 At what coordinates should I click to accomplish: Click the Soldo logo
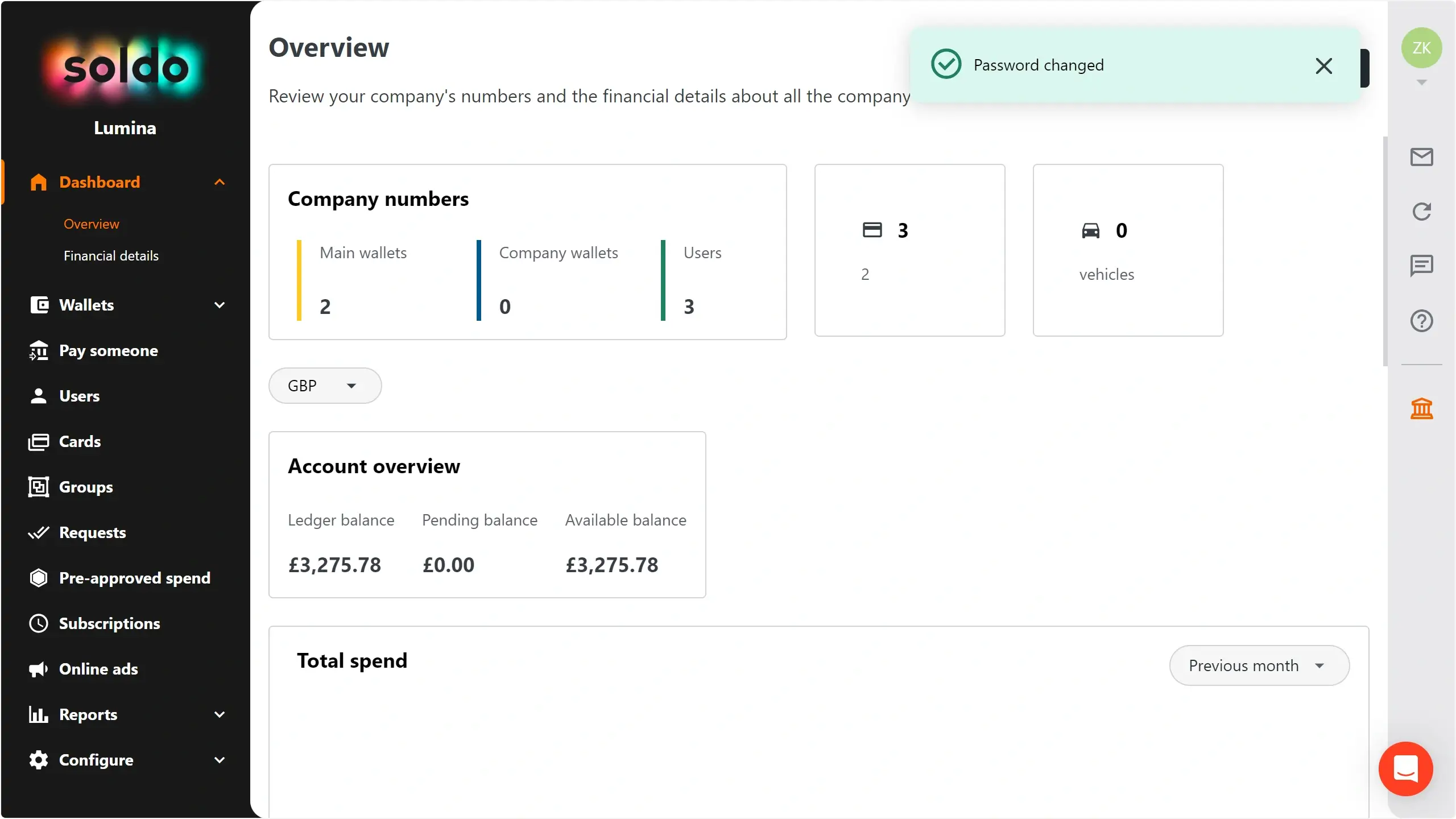click(x=125, y=68)
